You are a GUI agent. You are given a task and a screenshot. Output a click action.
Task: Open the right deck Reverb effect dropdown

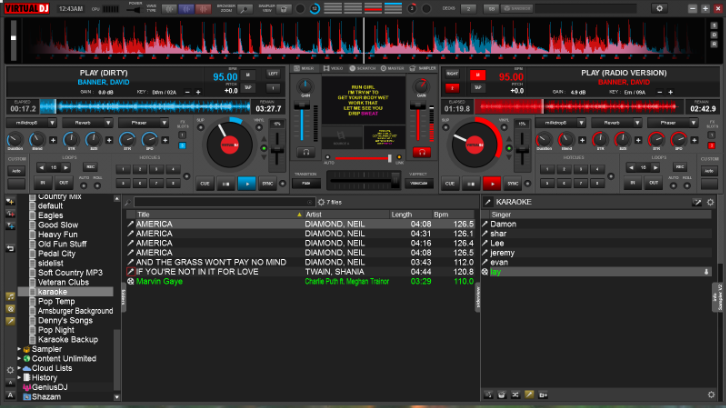pos(616,123)
